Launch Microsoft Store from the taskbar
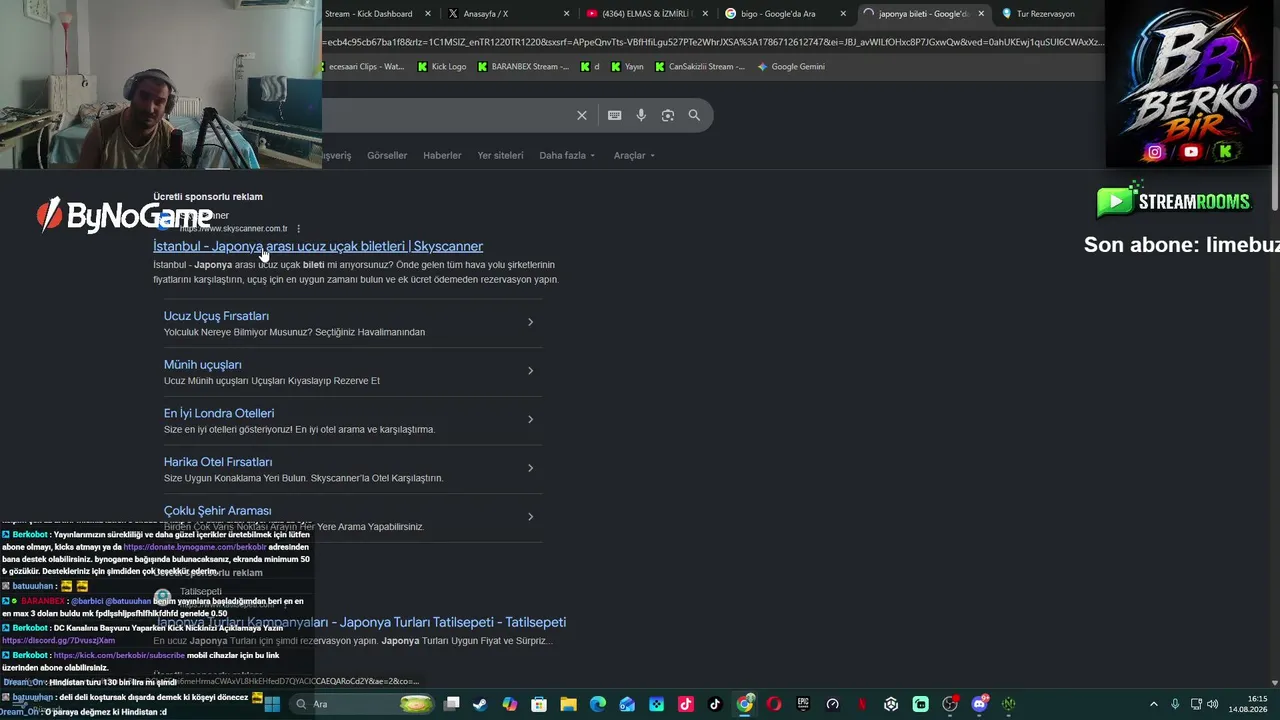 539,704
